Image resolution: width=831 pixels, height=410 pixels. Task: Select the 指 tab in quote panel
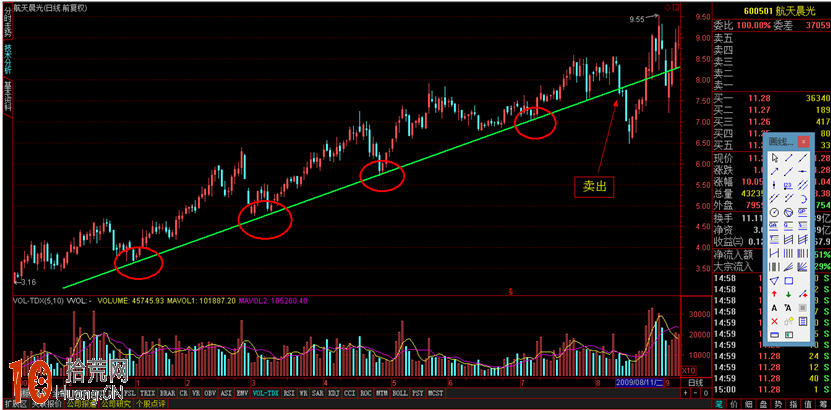pos(793,404)
